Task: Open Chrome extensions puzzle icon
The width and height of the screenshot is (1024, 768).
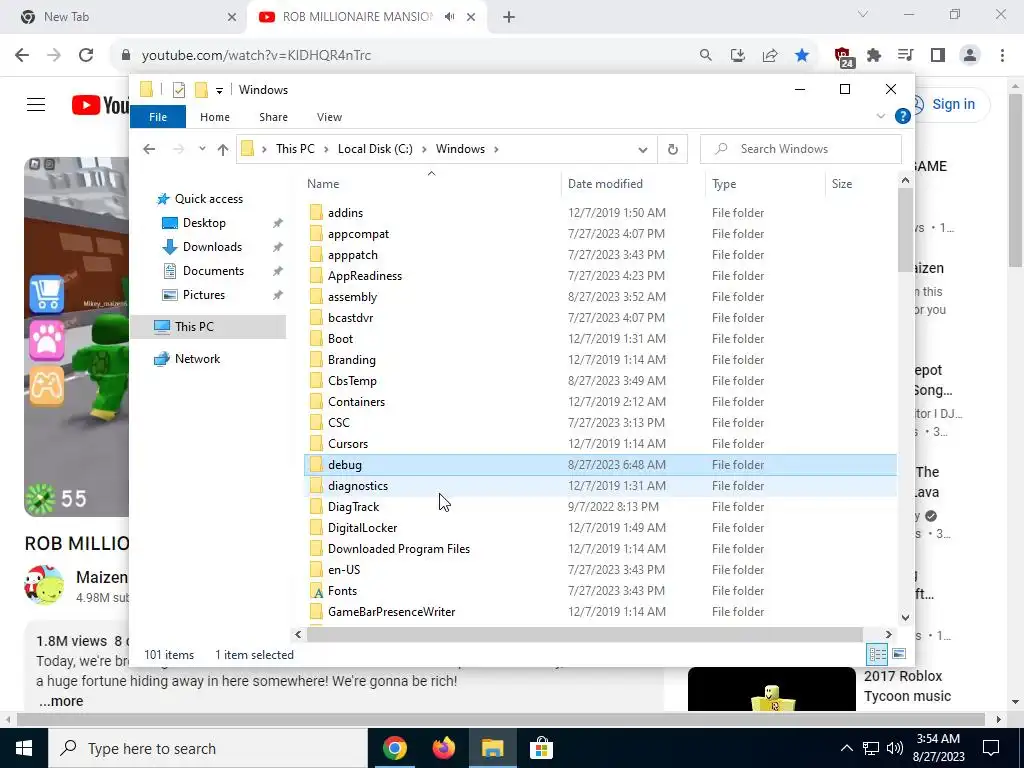Action: (874, 55)
